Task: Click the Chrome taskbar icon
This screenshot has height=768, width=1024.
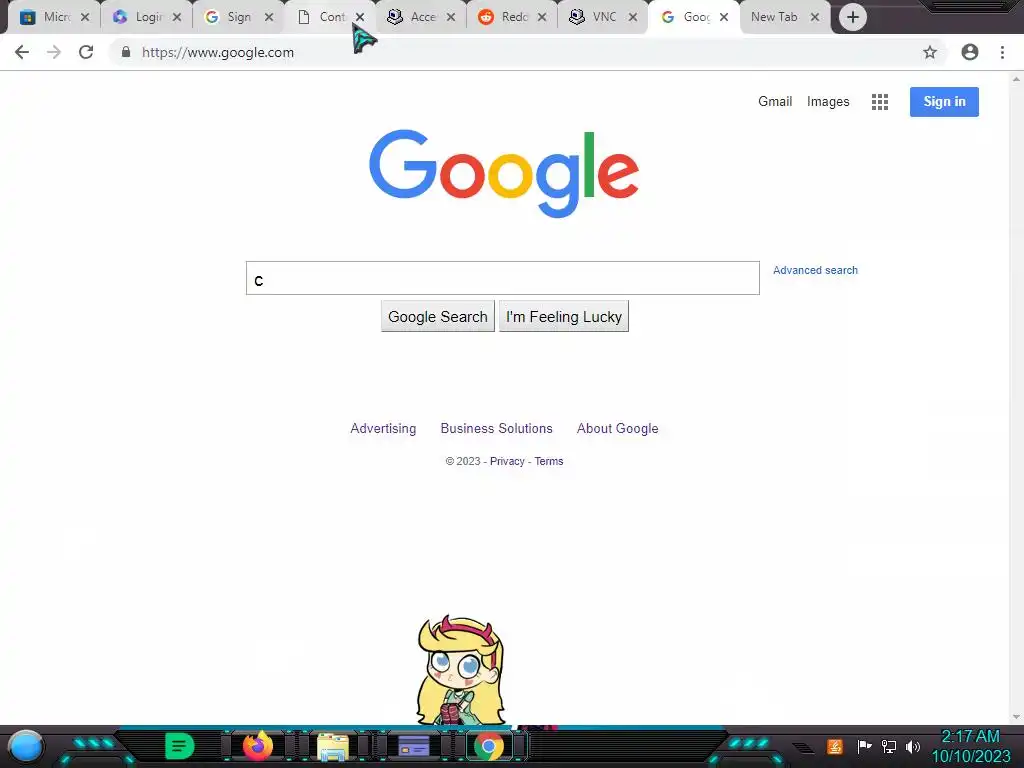Action: 489,746
